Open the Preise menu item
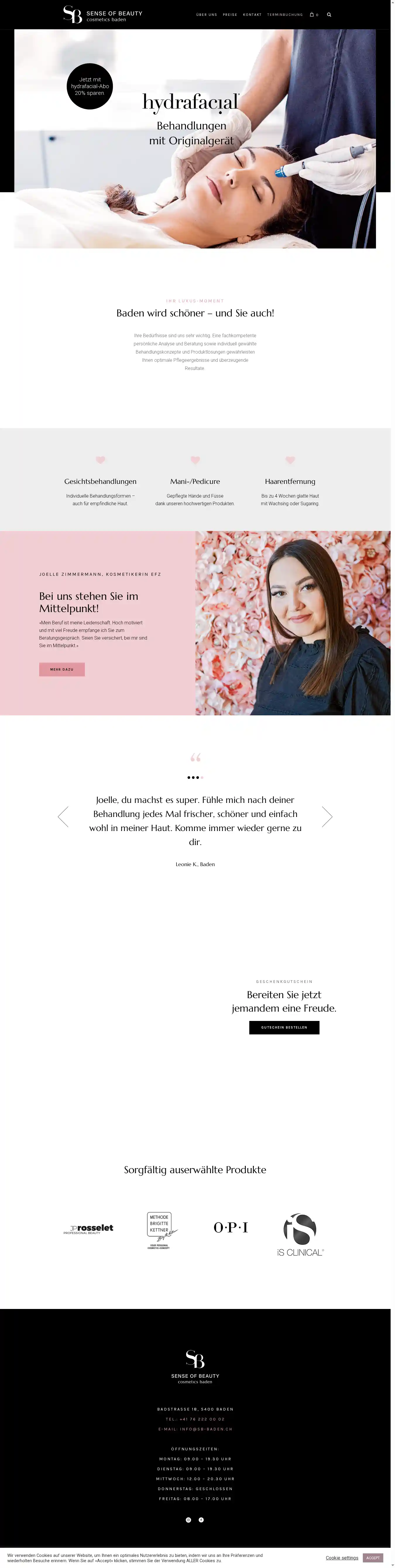Screen dimensions: 395x1568 230,15
